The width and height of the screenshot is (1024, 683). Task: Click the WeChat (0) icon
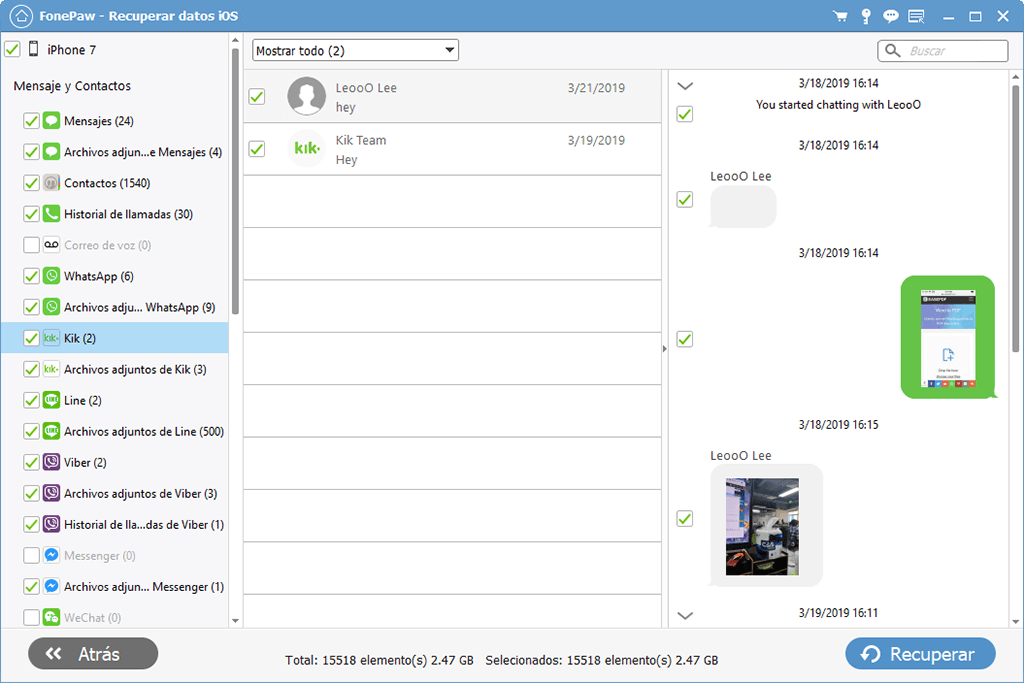pyautogui.click(x=52, y=617)
